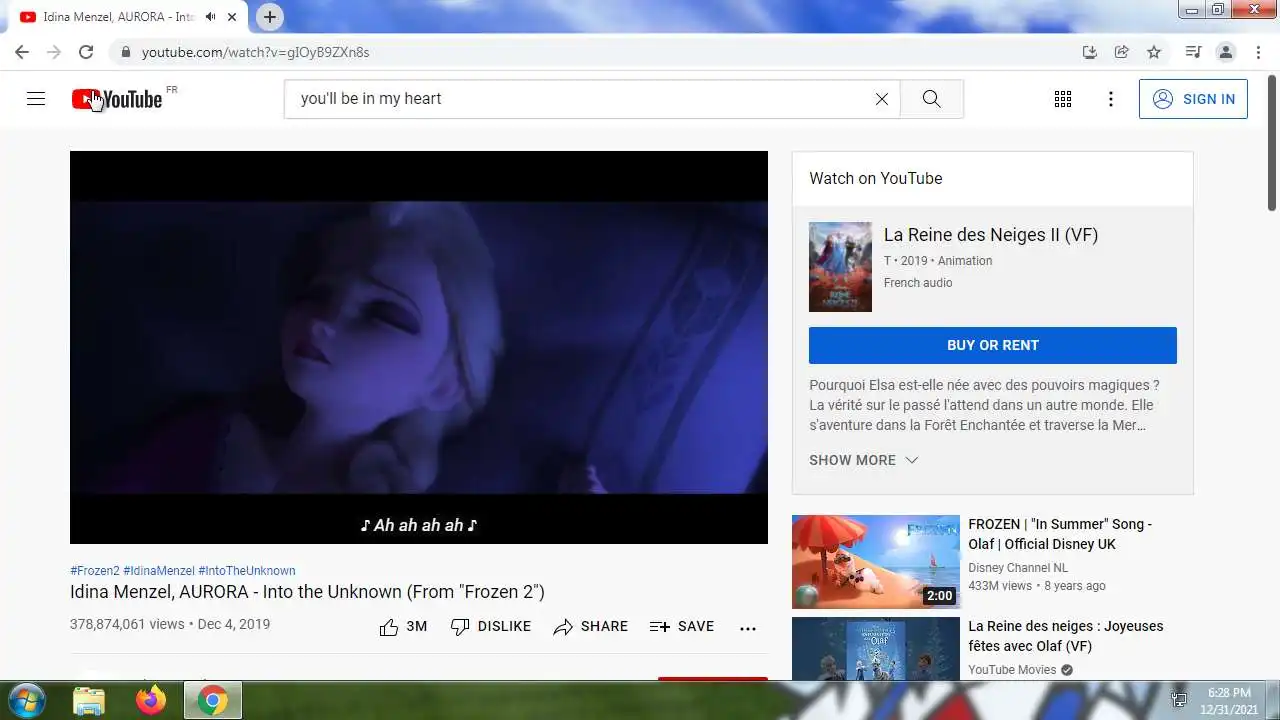
Task: Open Chrome three-dot menu
Action: tap(1258, 52)
